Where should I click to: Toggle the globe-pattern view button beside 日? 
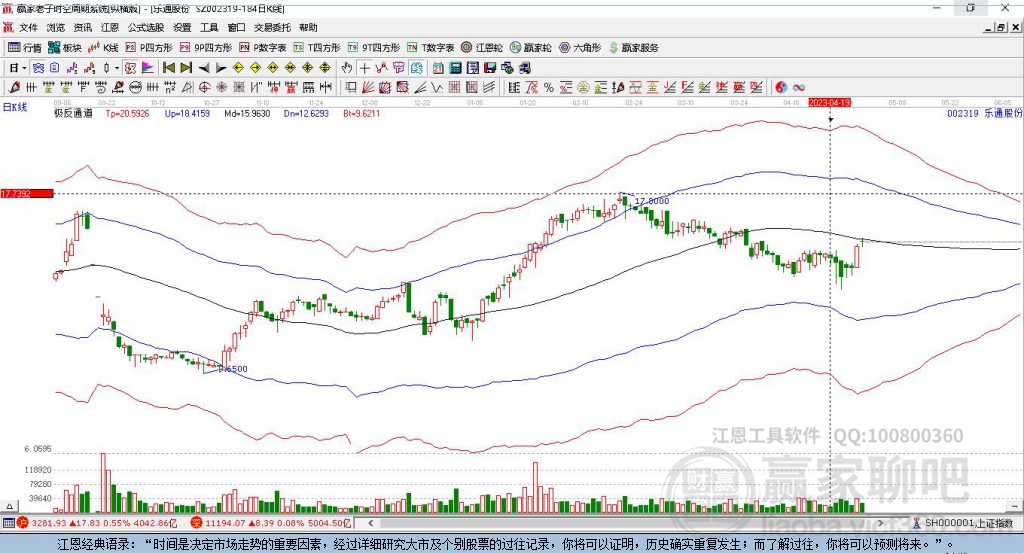38,68
